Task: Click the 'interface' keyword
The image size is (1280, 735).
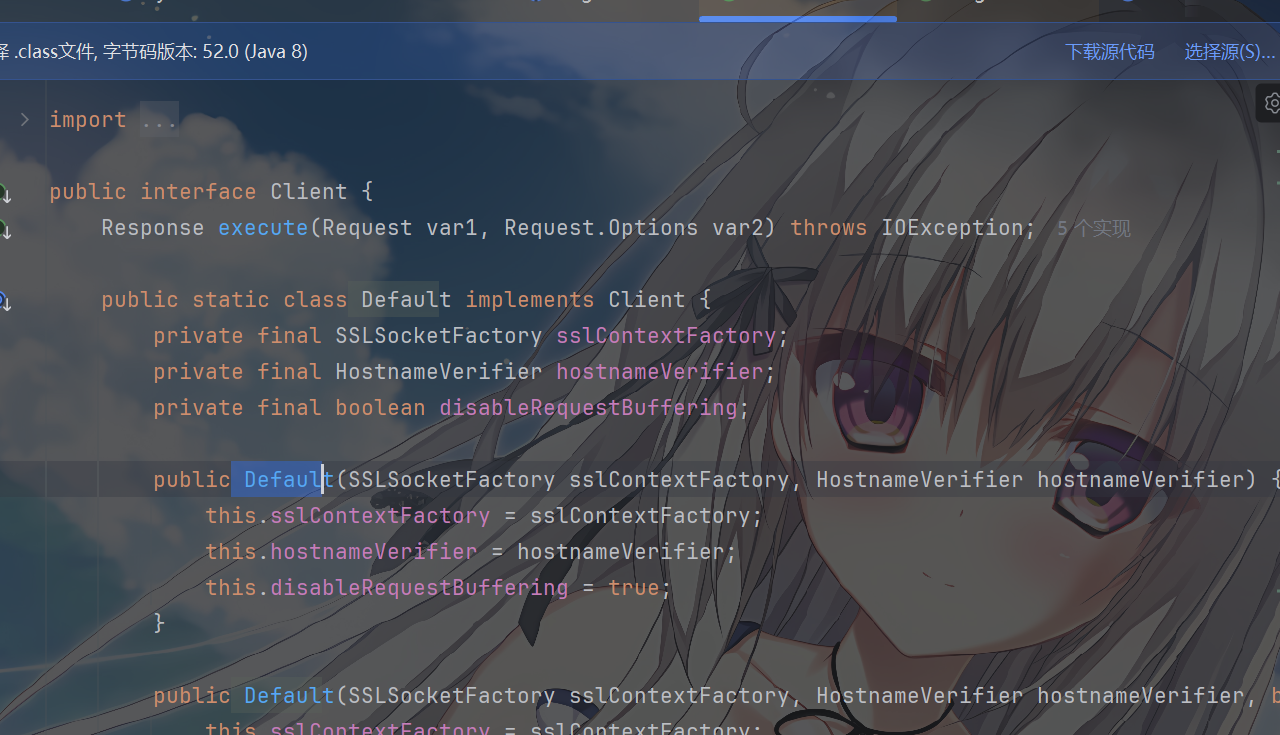Action: coord(198,192)
